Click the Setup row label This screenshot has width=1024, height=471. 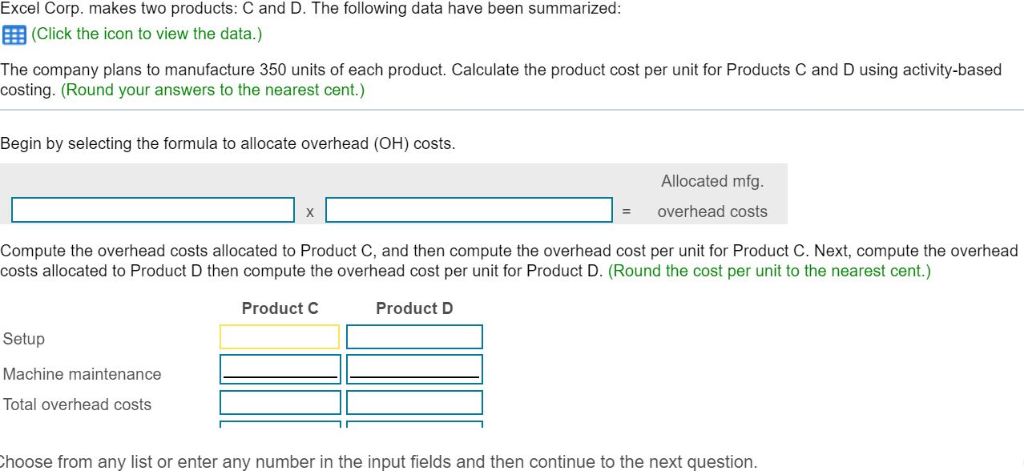pyautogui.click(x=24, y=339)
